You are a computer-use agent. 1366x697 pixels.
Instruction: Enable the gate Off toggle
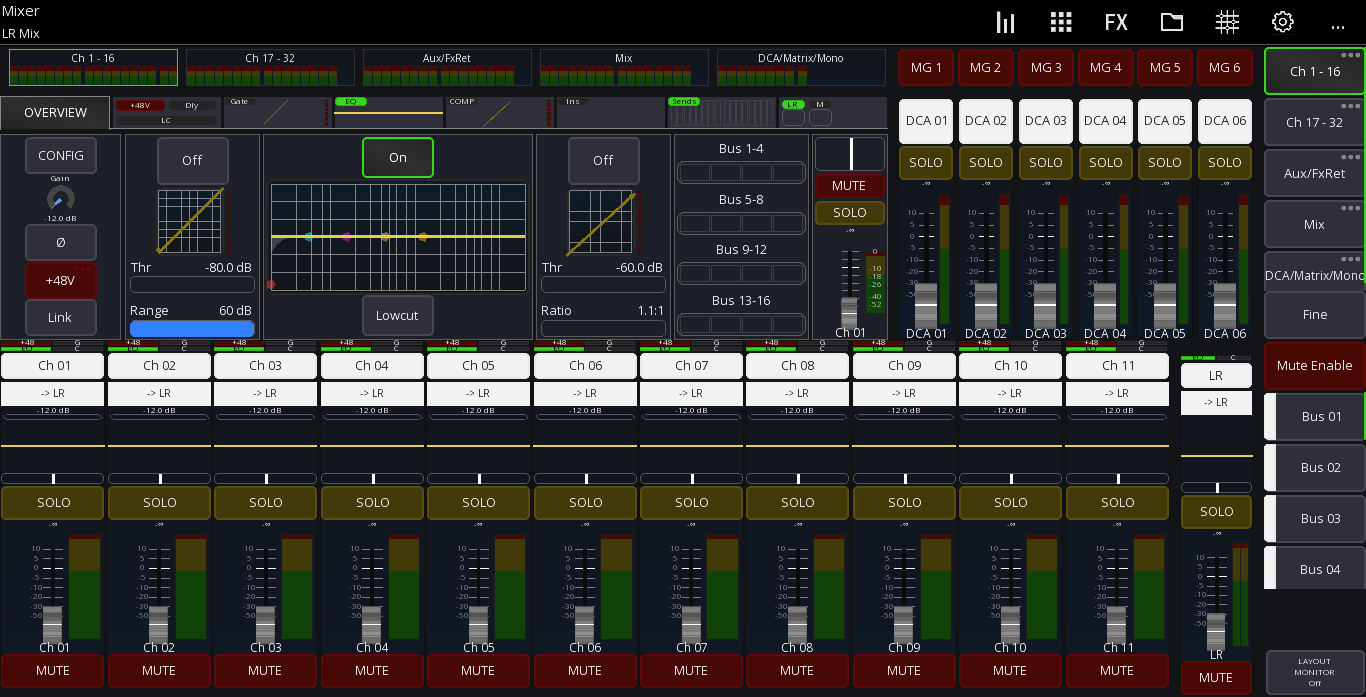pyautogui.click(x=192, y=160)
